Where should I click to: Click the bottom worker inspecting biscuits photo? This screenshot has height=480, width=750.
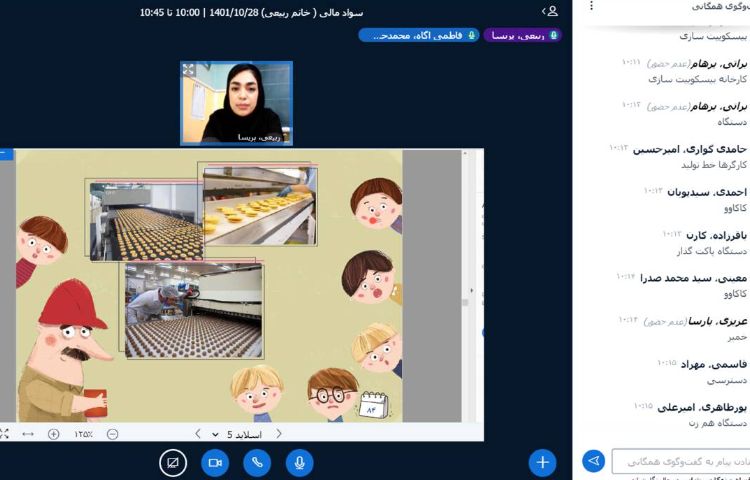click(x=193, y=310)
